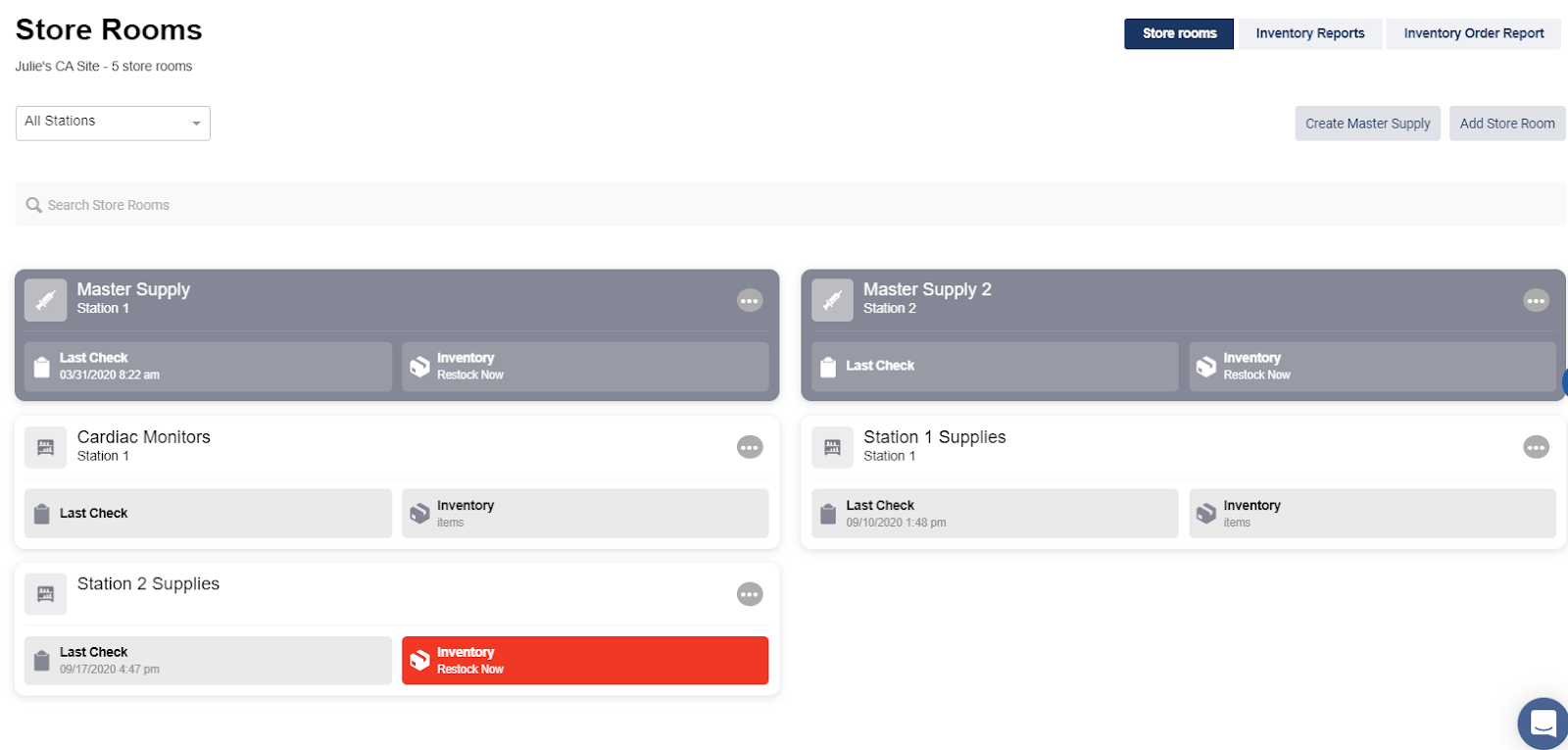Viewport: 1568px width, 750px height.
Task: Open options menu for Station 2 Supplies
Action: 750,594
